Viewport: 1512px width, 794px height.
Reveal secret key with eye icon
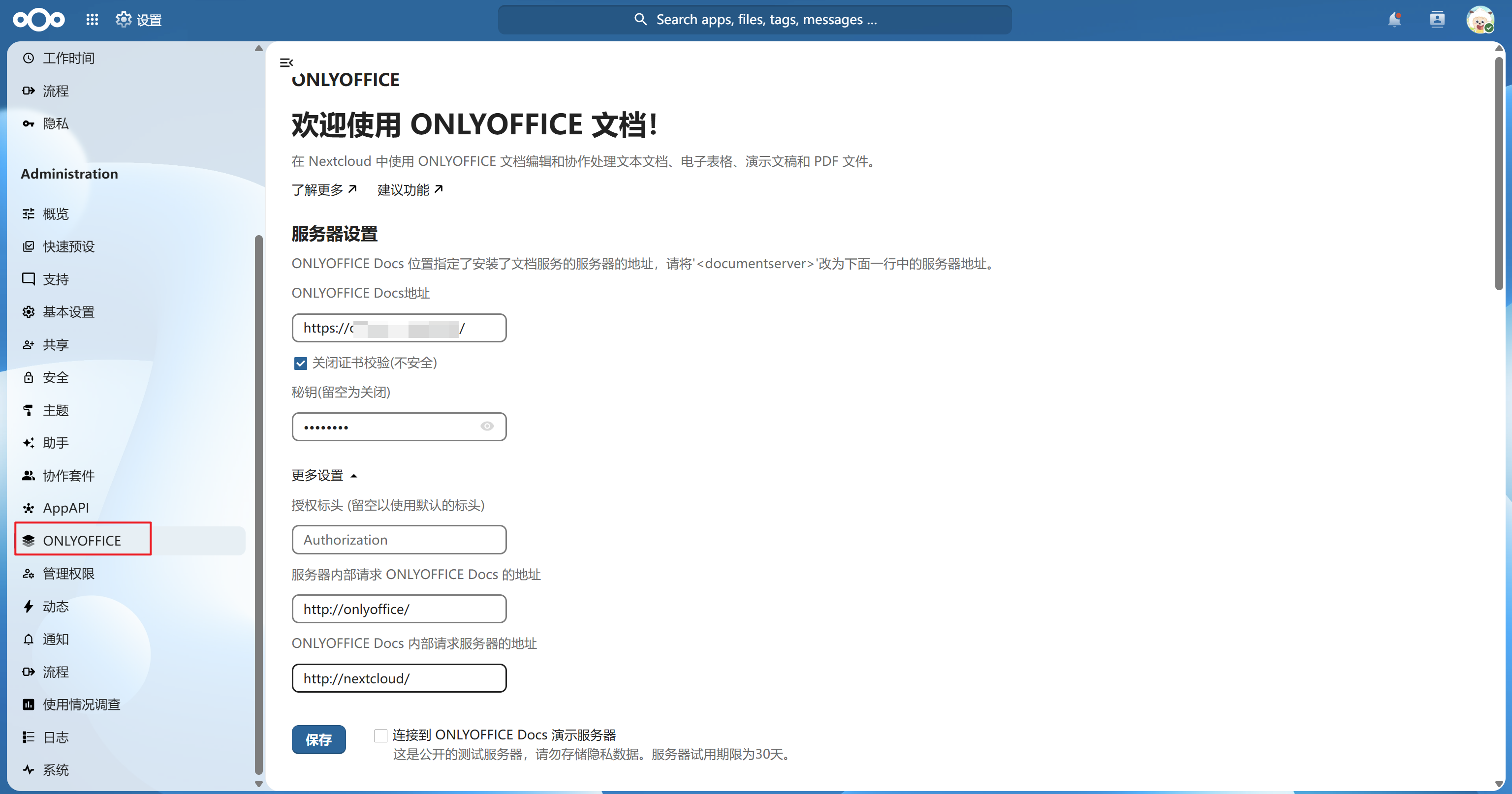[x=487, y=426]
